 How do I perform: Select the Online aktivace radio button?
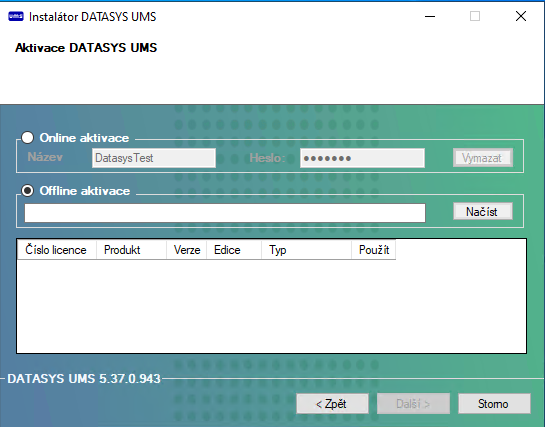(27, 138)
